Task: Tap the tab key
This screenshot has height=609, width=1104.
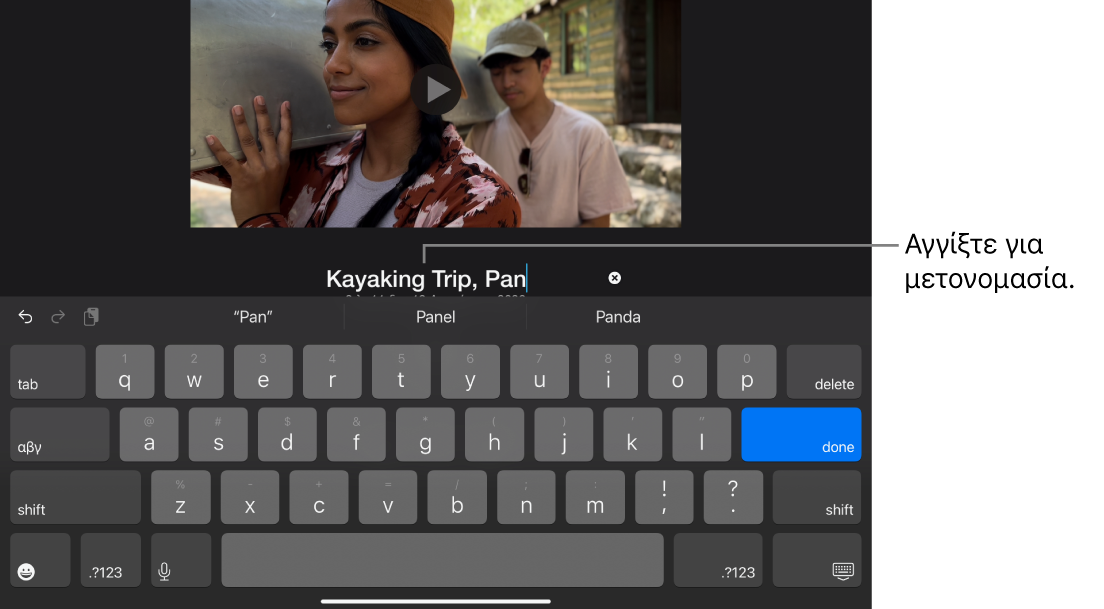Action: (48, 372)
